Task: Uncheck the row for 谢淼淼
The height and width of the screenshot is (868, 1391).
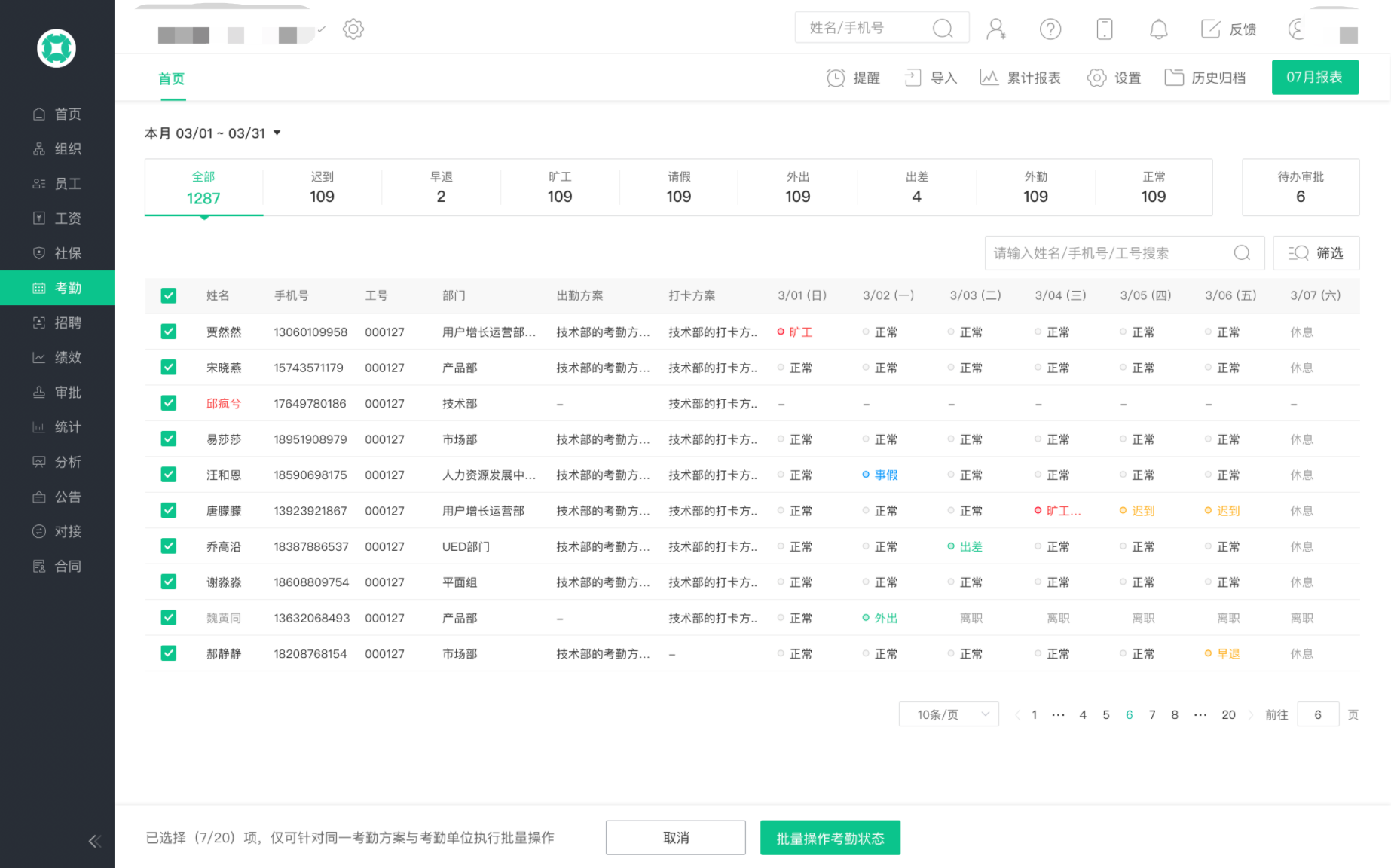Action: [169, 582]
